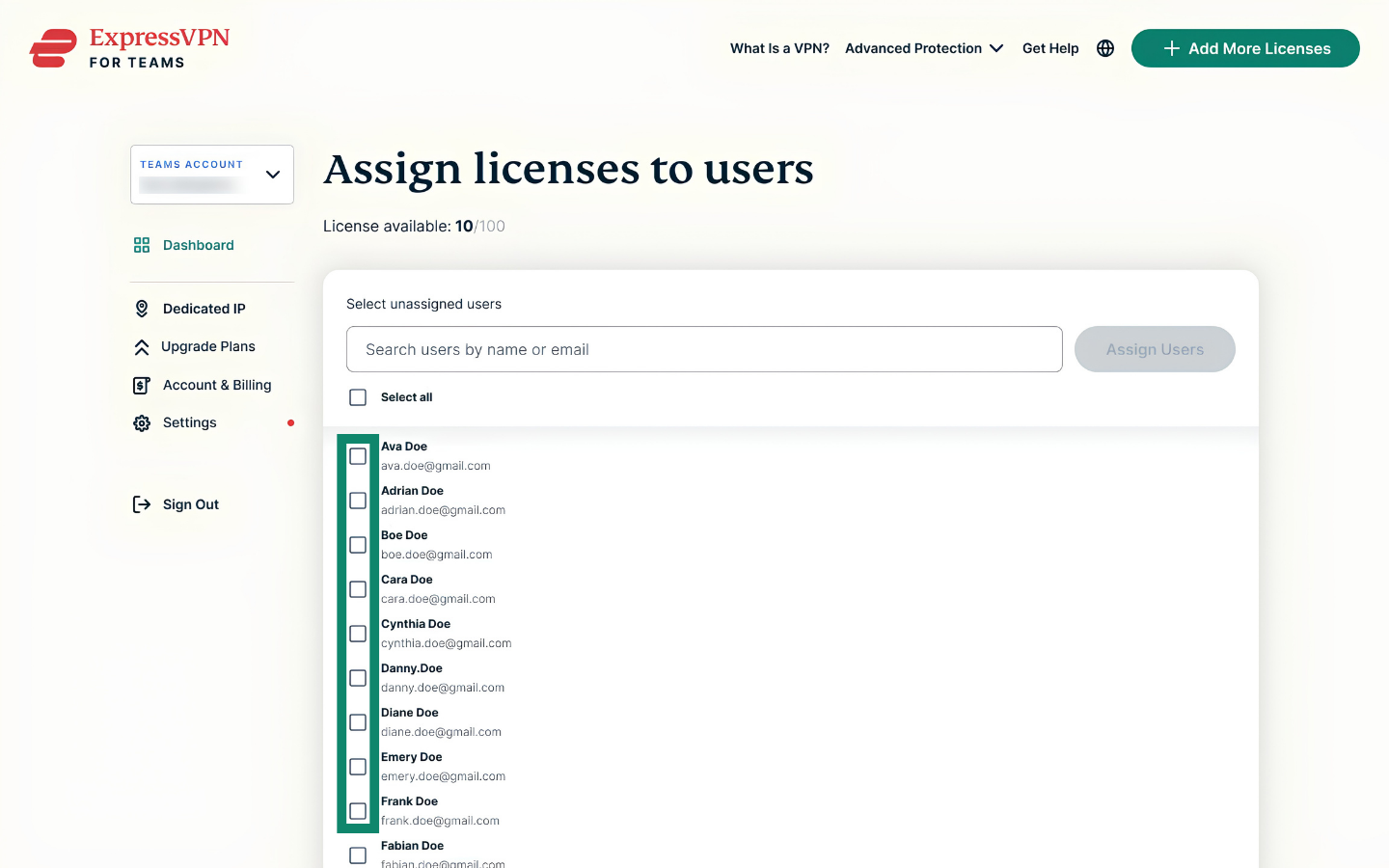Click the ExpressVPN logo icon

point(53,48)
